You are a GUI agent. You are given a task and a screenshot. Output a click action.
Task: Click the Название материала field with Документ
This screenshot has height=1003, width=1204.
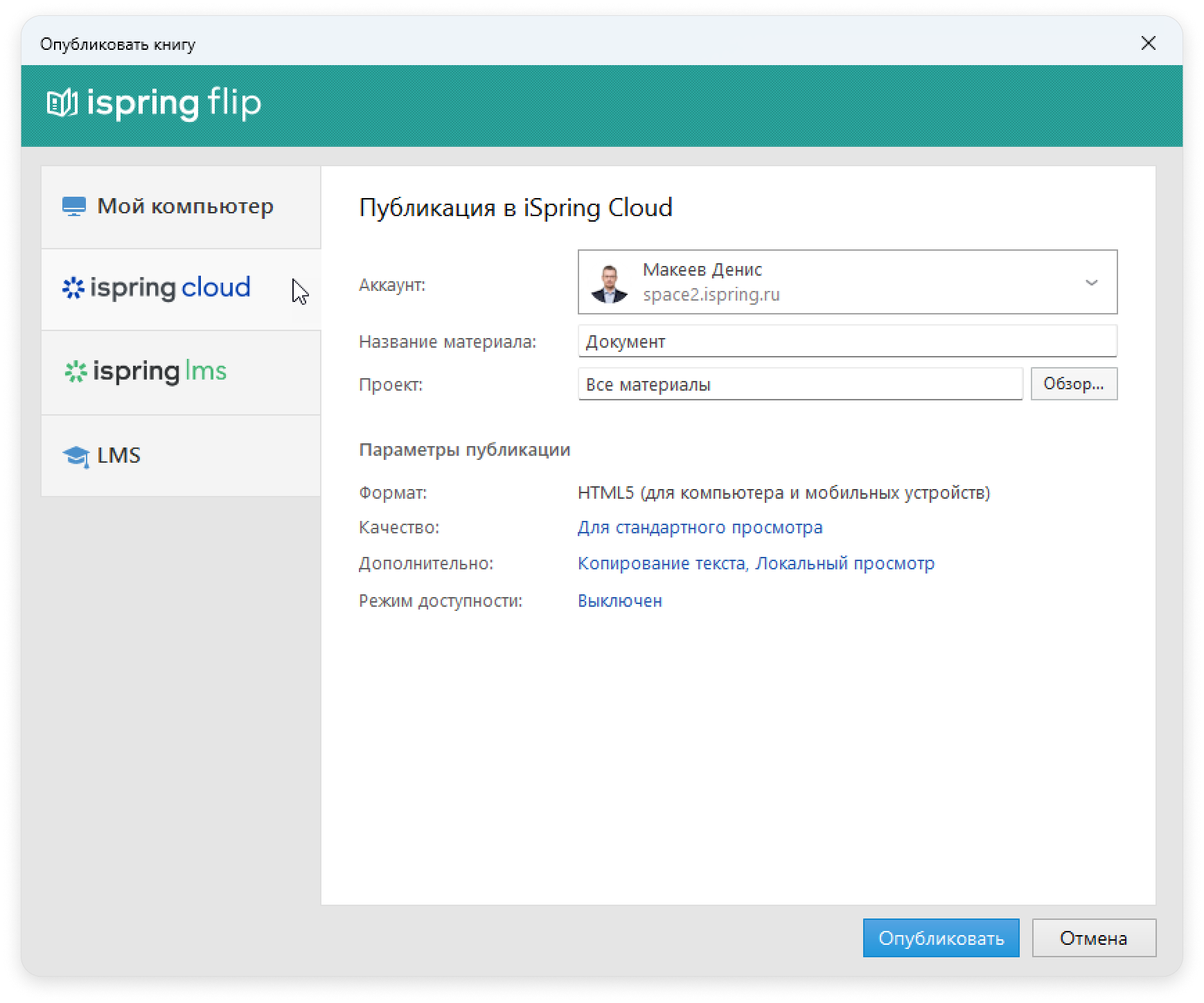[847, 341]
